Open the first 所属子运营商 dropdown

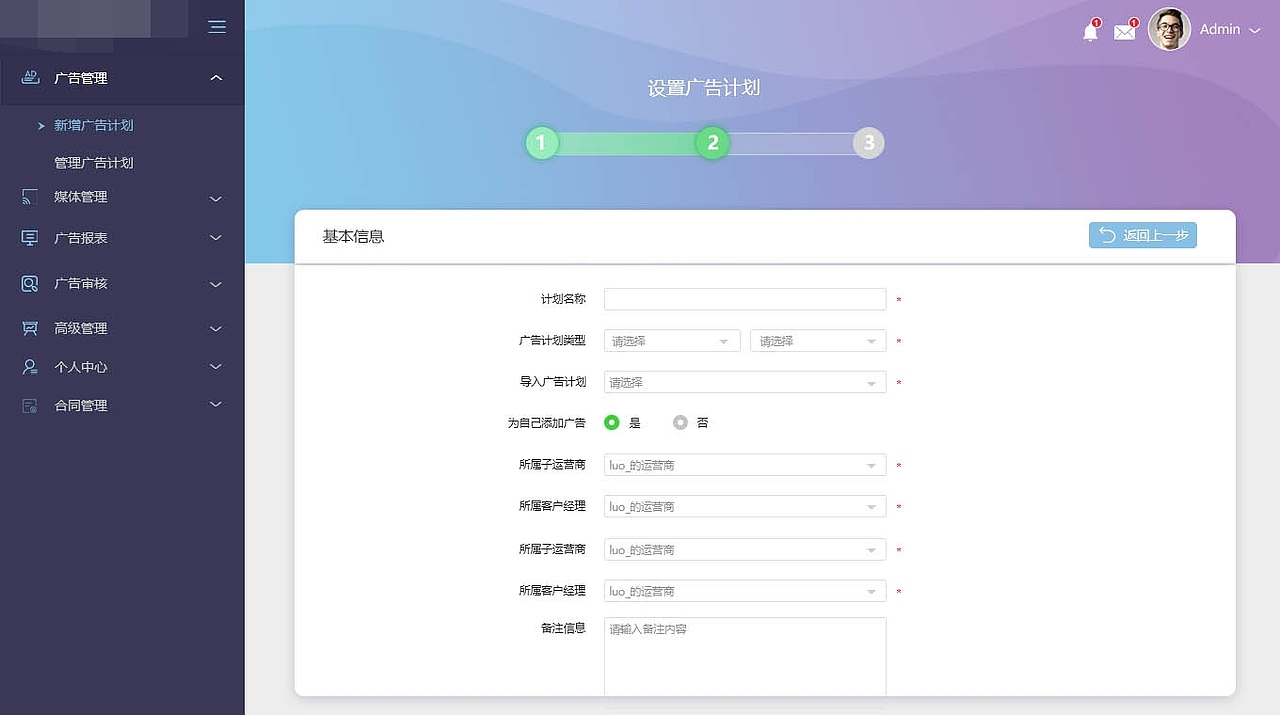coord(745,465)
